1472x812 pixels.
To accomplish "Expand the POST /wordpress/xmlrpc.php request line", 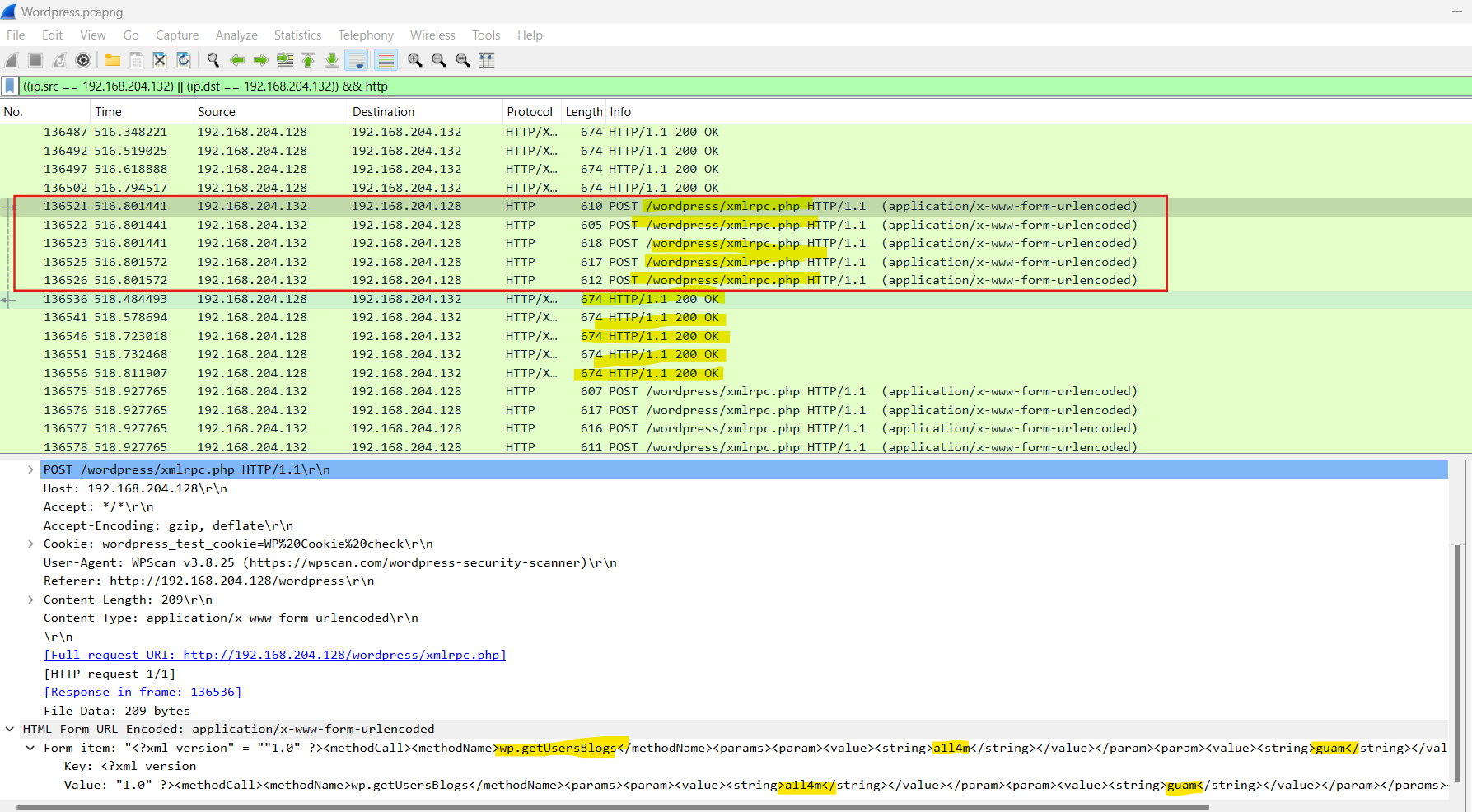I will [x=30, y=469].
